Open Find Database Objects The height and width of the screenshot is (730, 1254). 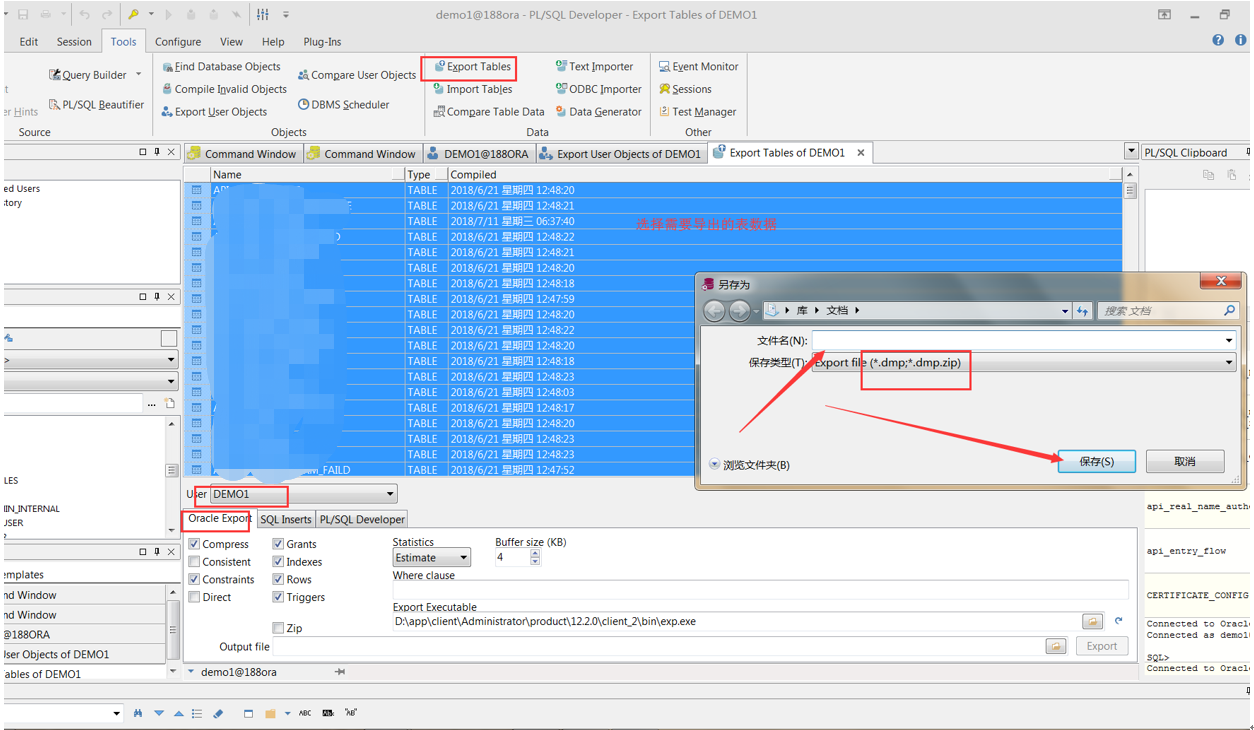[x=221, y=67]
